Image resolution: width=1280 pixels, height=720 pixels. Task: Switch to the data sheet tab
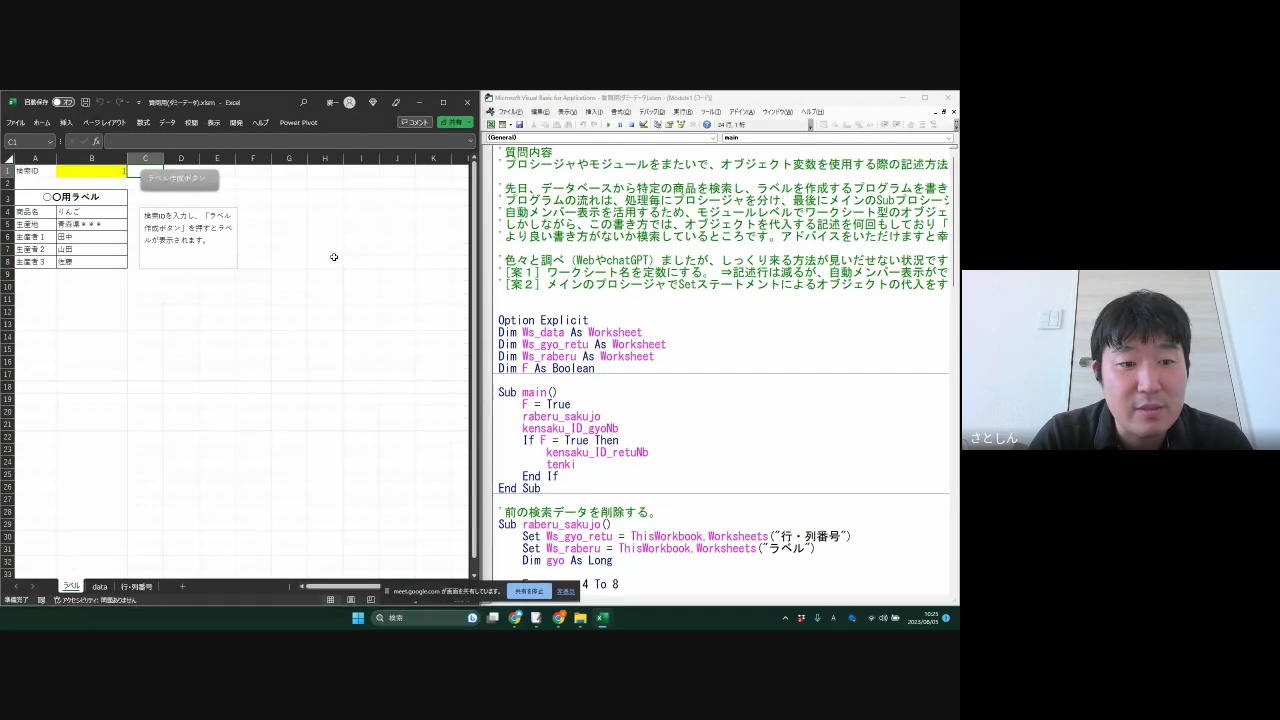[100, 587]
